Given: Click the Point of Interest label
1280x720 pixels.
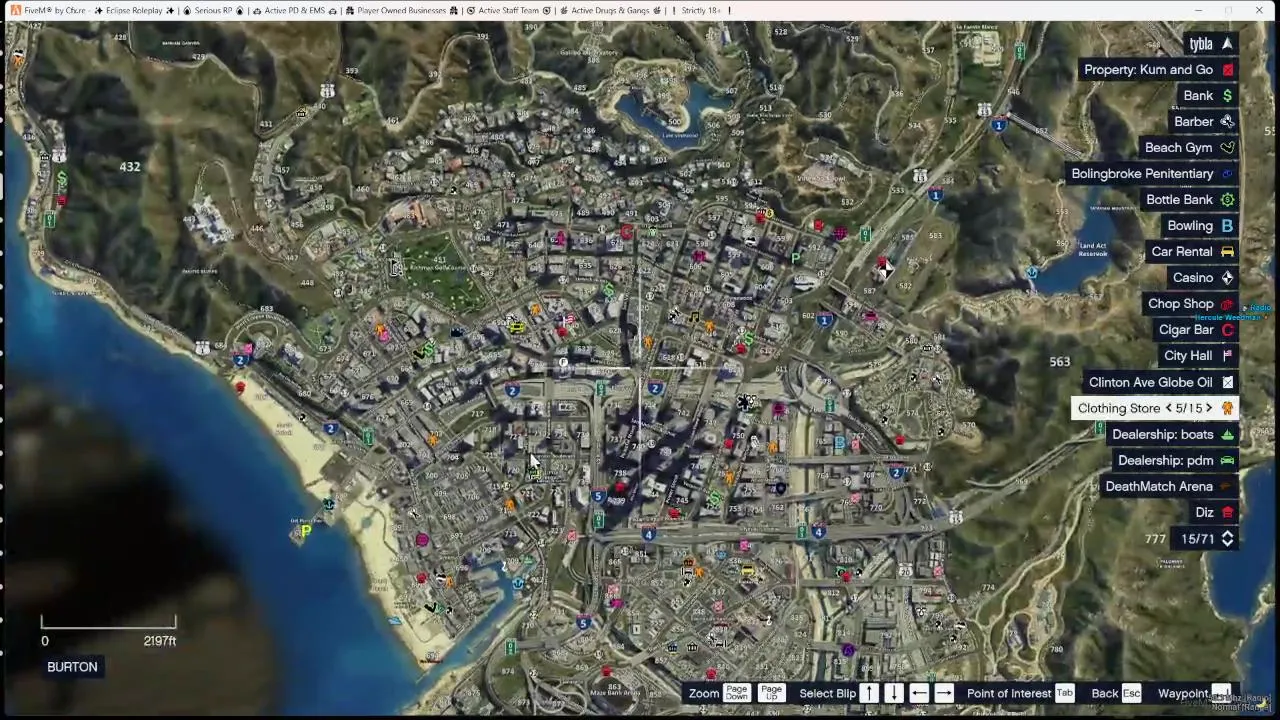Looking at the screenshot, I should pos(1009,693).
